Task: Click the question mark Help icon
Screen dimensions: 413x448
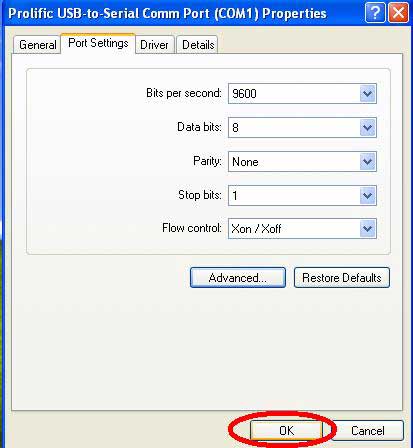Action: (375, 13)
